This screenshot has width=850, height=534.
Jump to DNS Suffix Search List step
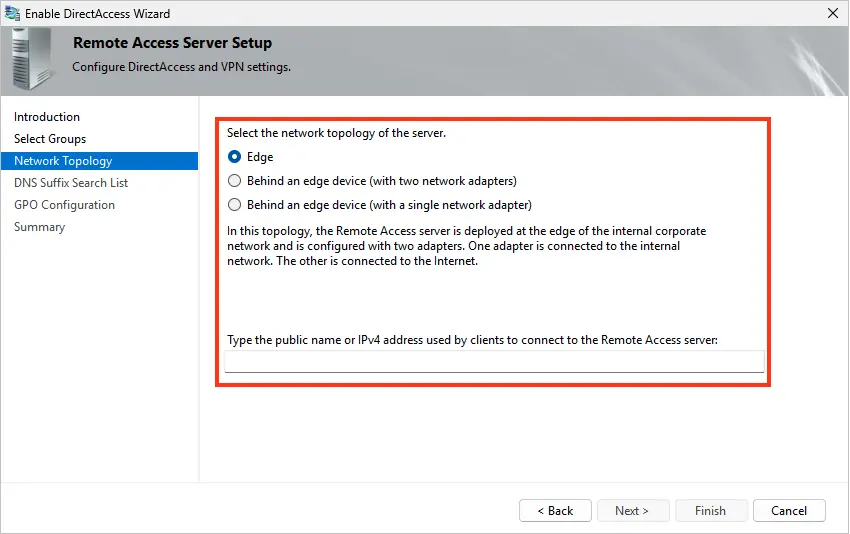pyautogui.click(x=71, y=183)
